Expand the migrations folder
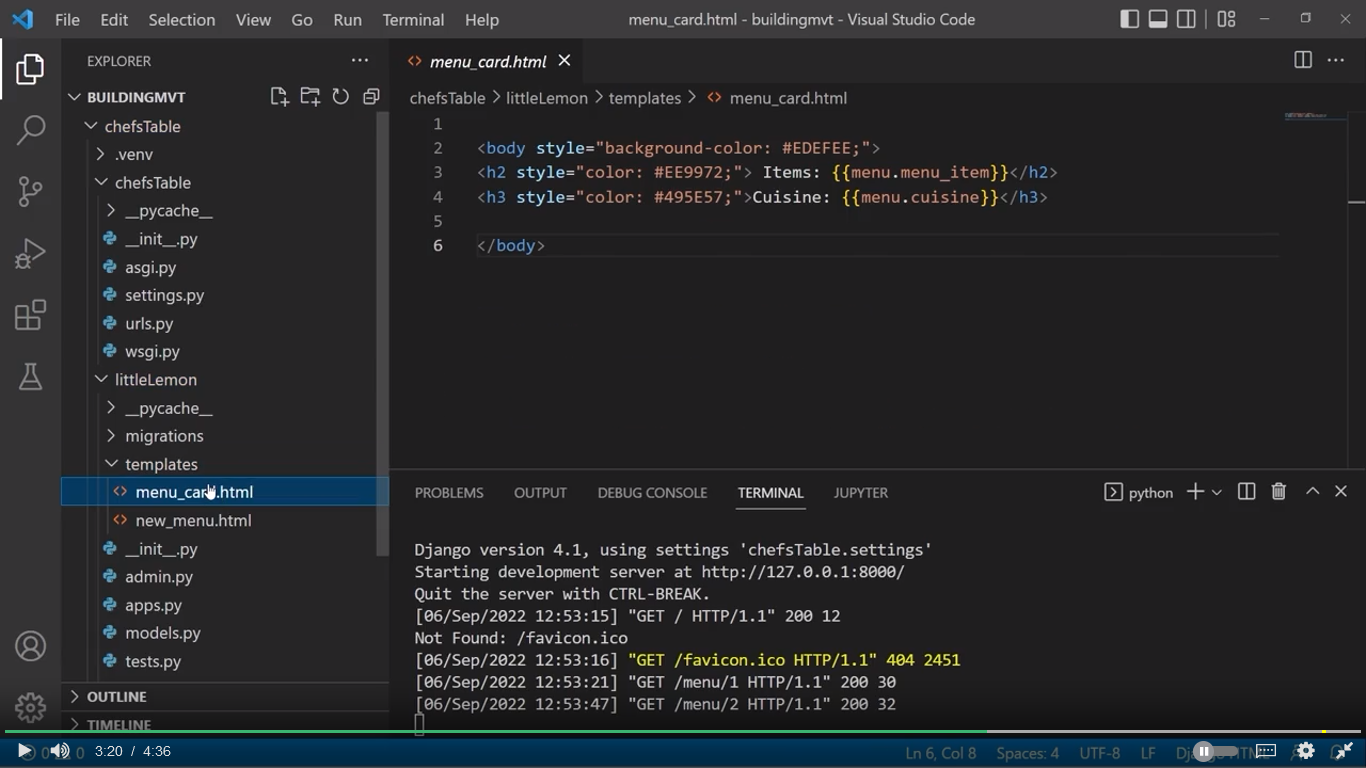Viewport: 1366px width, 768px height. (164, 436)
